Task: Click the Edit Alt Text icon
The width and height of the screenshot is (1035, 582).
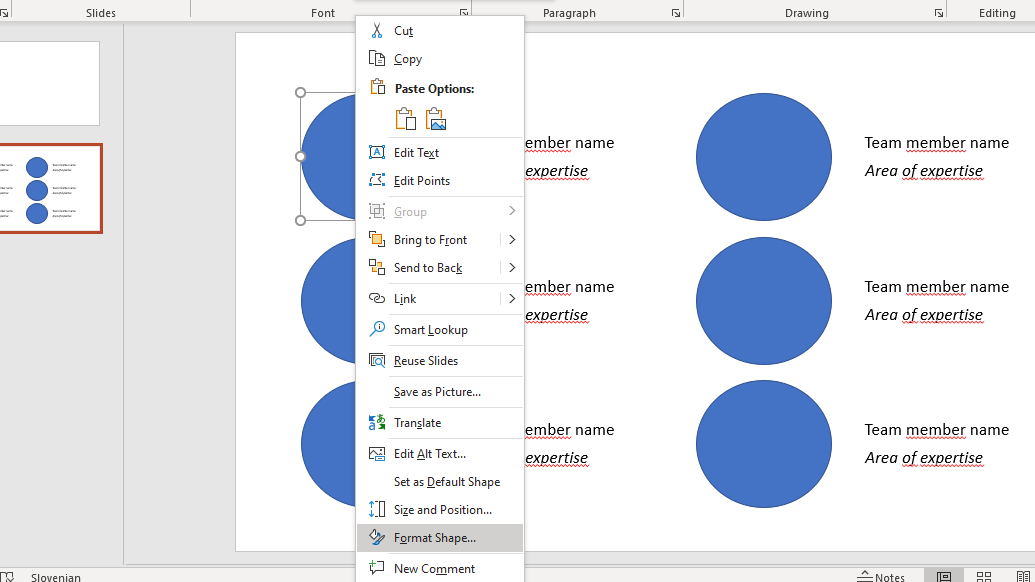Action: (x=377, y=453)
